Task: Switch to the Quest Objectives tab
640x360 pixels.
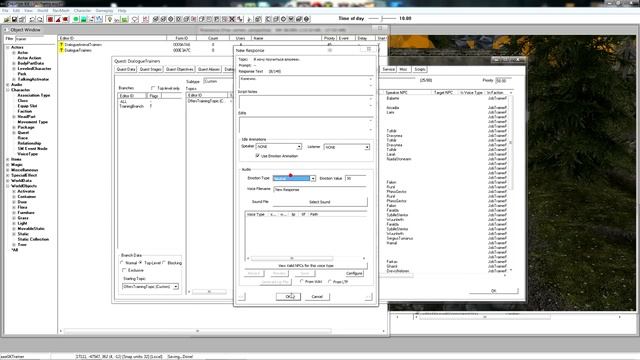Action: point(180,69)
